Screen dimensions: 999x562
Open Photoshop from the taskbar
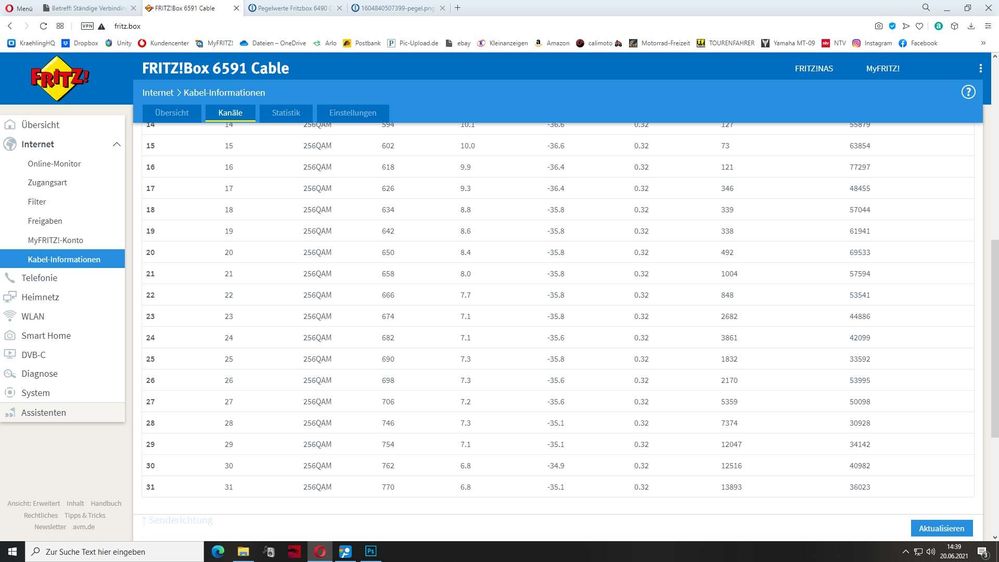(x=371, y=552)
